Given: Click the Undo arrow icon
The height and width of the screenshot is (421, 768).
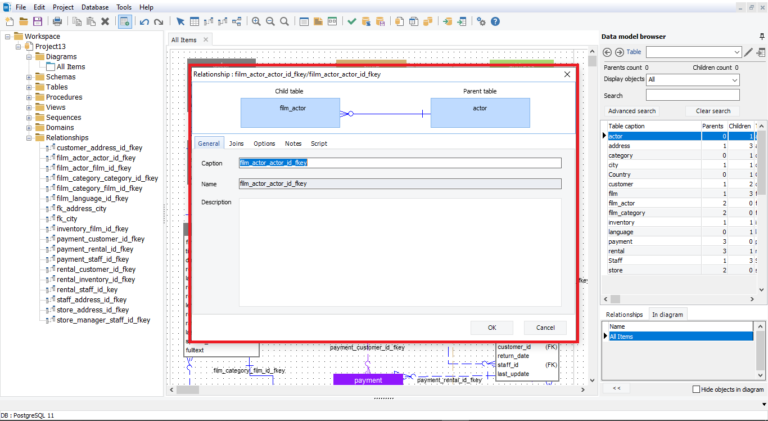Looking at the screenshot, I should click(145, 21).
